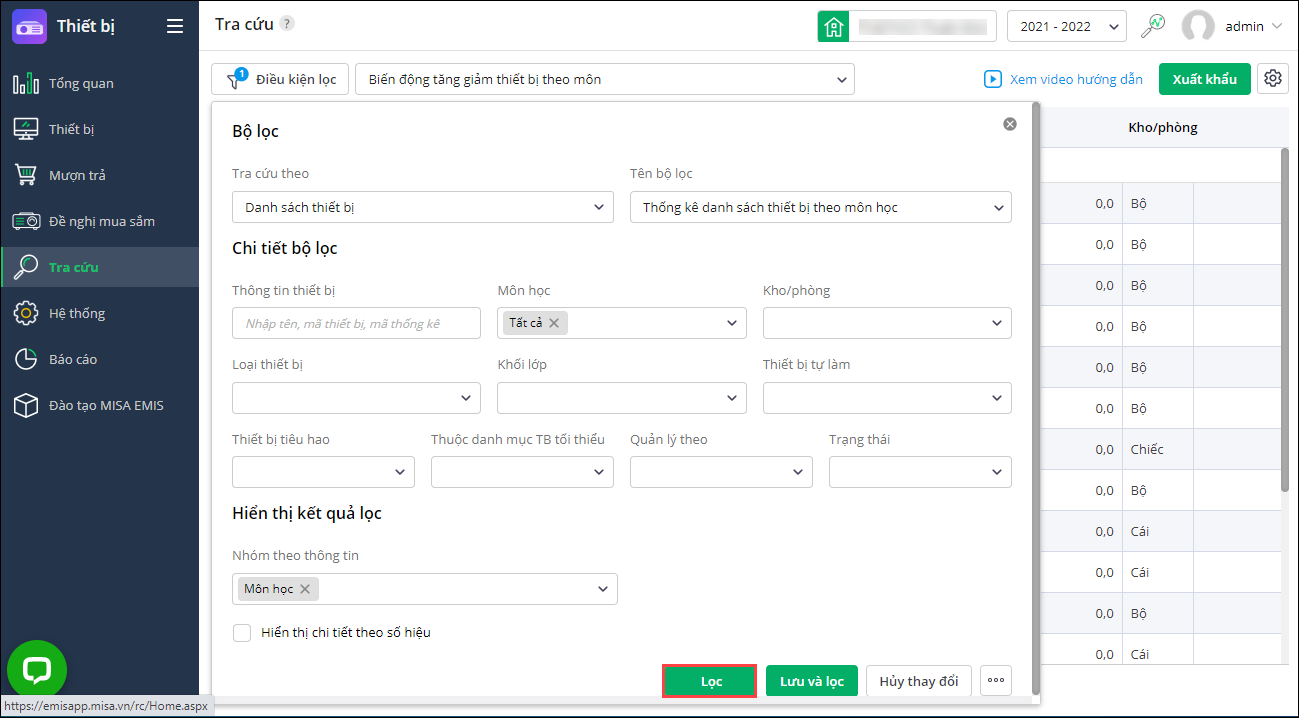Expand the Môn học dropdown arrow
The width and height of the screenshot is (1299, 718).
coord(732,323)
